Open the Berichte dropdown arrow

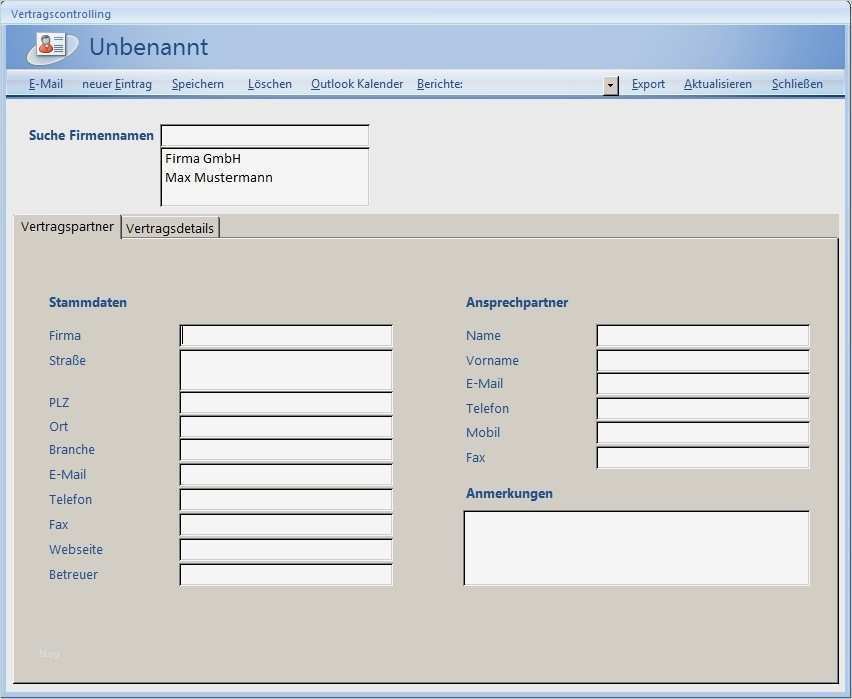610,86
